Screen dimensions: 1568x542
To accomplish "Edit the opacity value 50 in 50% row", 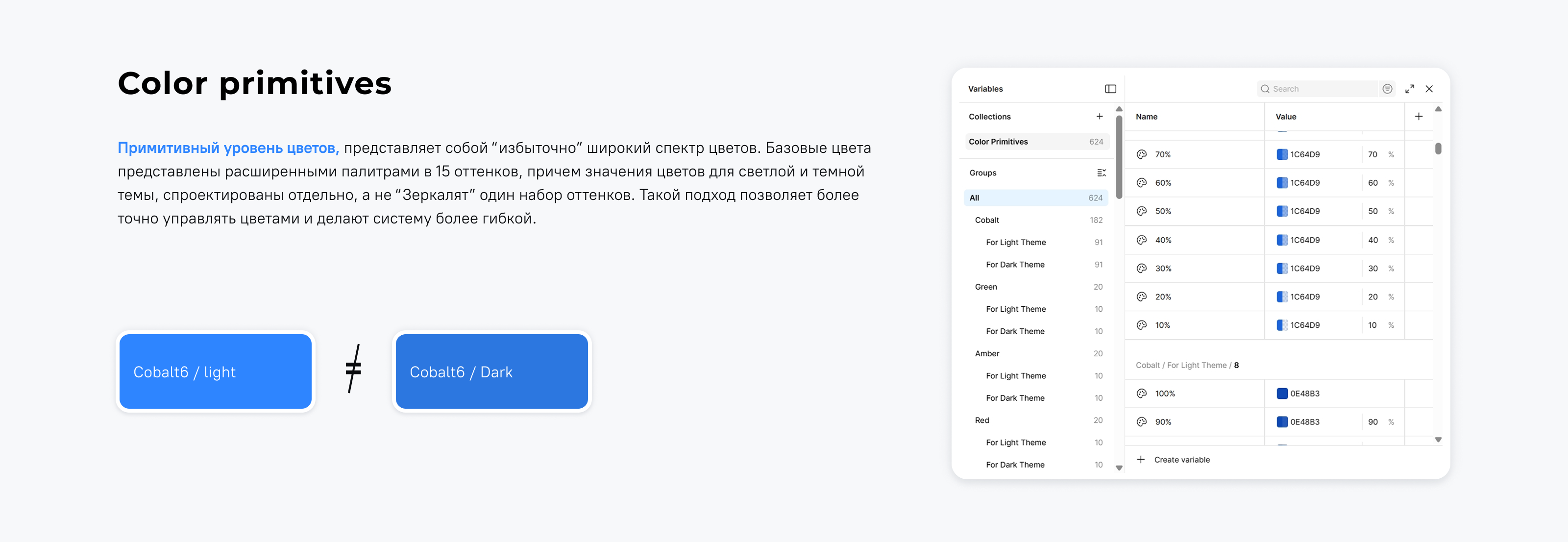I will click(x=1372, y=211).
